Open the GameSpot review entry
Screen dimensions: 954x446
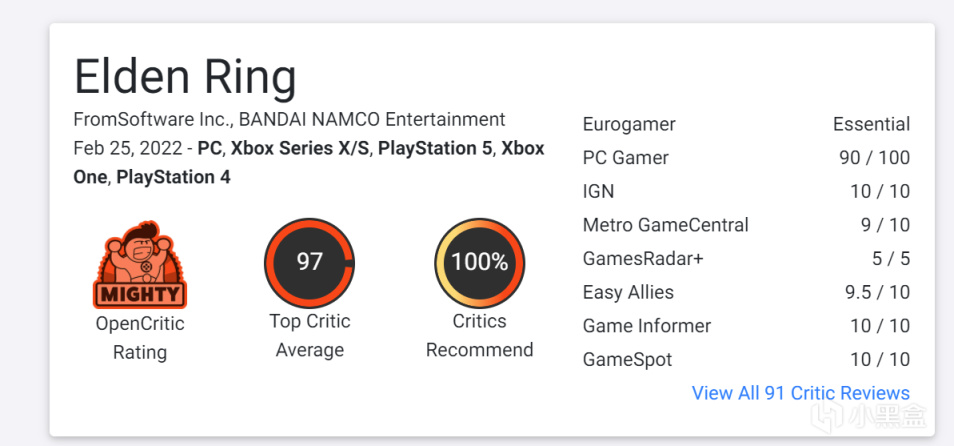pyautogui.click(x=627, y=360)
